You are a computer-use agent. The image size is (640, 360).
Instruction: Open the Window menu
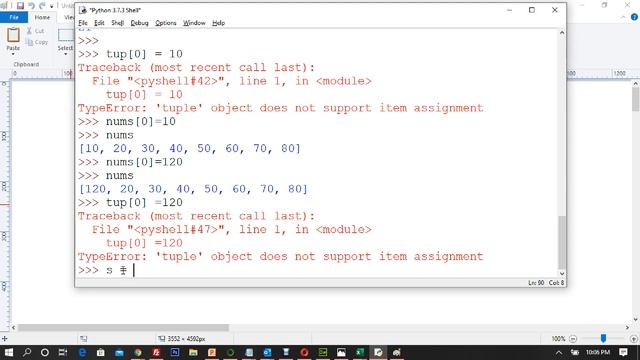coord(194,23)
